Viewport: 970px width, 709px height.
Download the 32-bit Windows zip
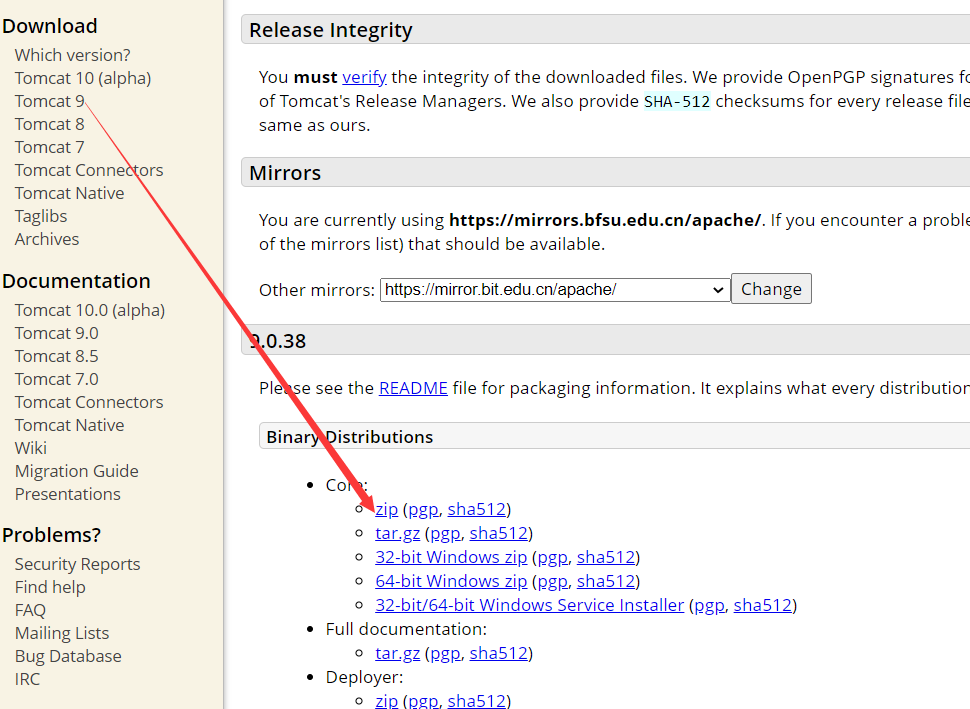(451, 557)
